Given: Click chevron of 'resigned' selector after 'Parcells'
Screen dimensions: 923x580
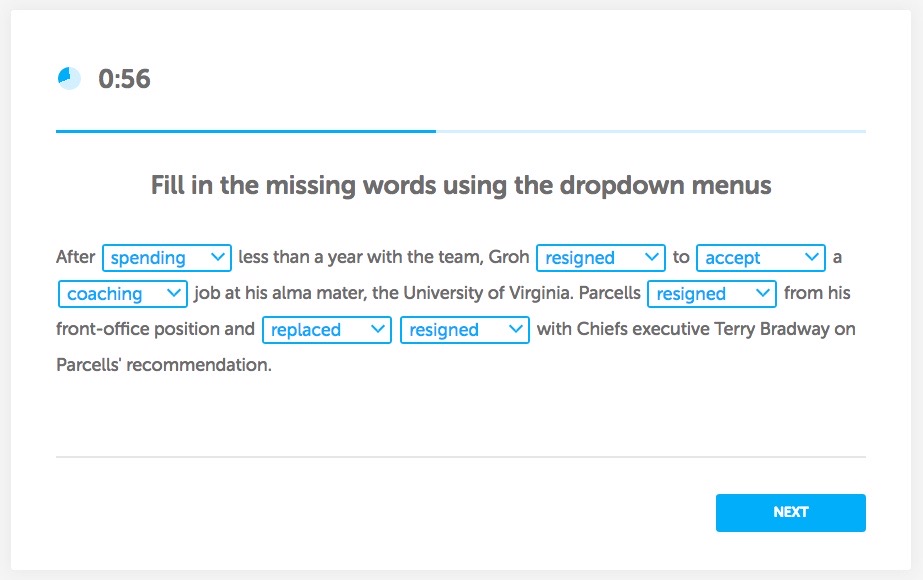Looking at the screenshot, I should (764, 294).
